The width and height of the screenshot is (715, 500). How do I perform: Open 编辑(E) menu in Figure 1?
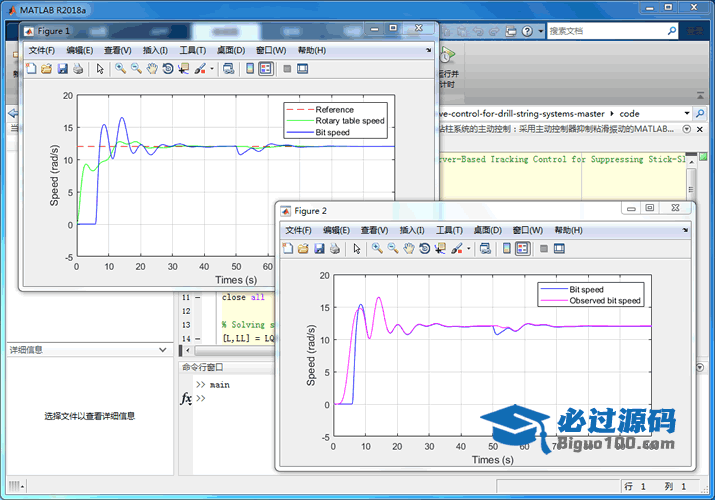pyautogui.click(x=80, y=50)
